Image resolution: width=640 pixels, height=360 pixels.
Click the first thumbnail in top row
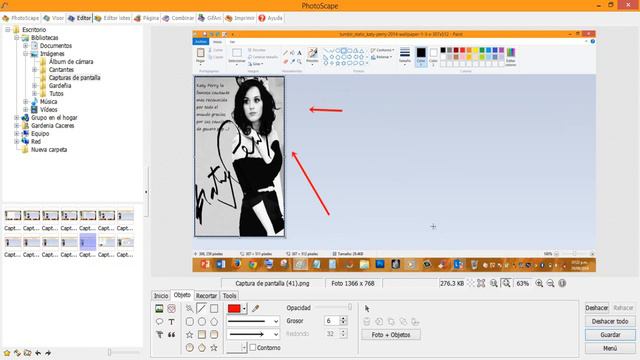[13, 215]
